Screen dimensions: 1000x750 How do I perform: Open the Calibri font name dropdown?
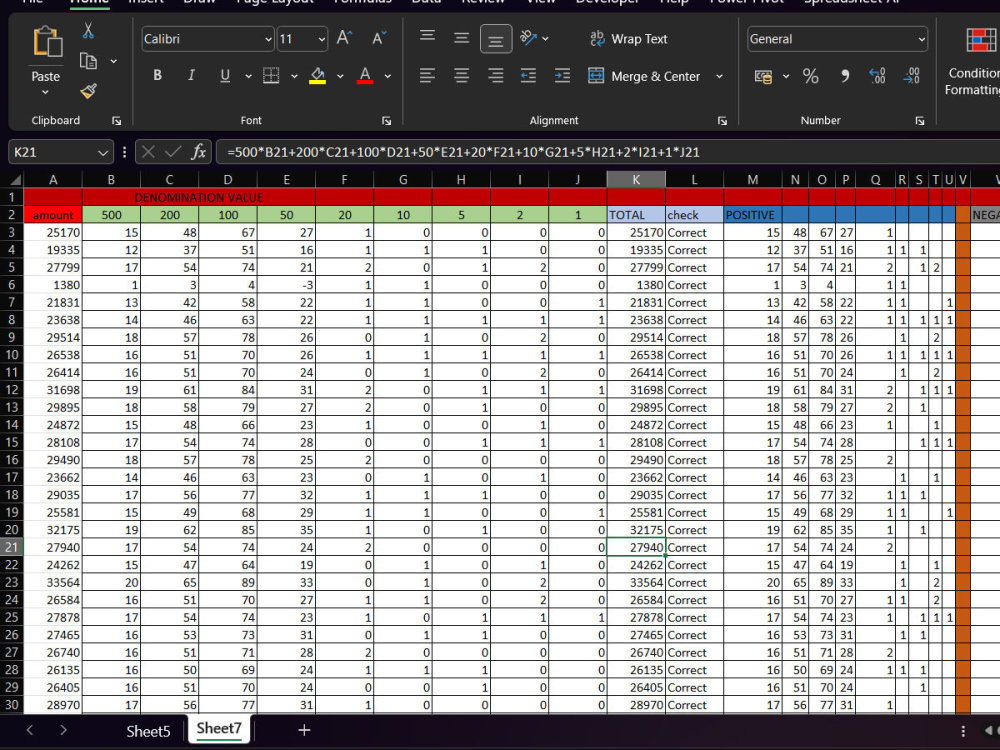[x=268, y=40]
